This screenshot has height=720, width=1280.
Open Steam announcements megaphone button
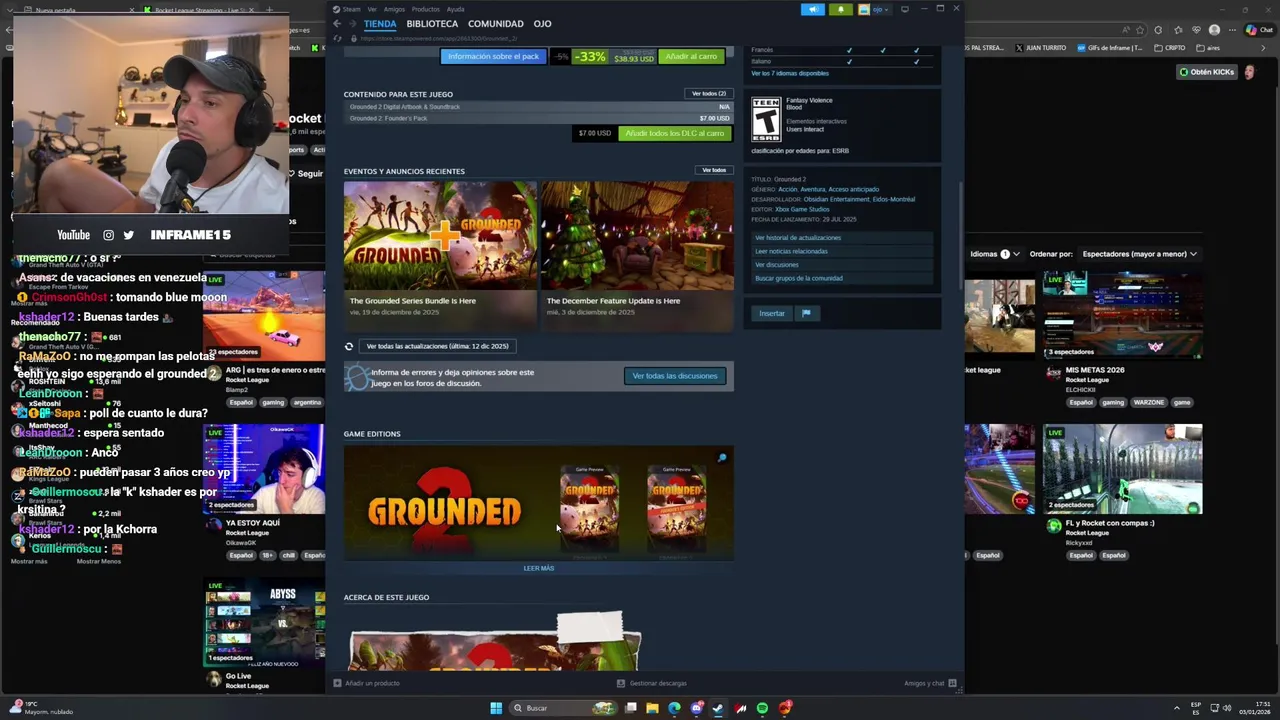(x=812, y=9)
